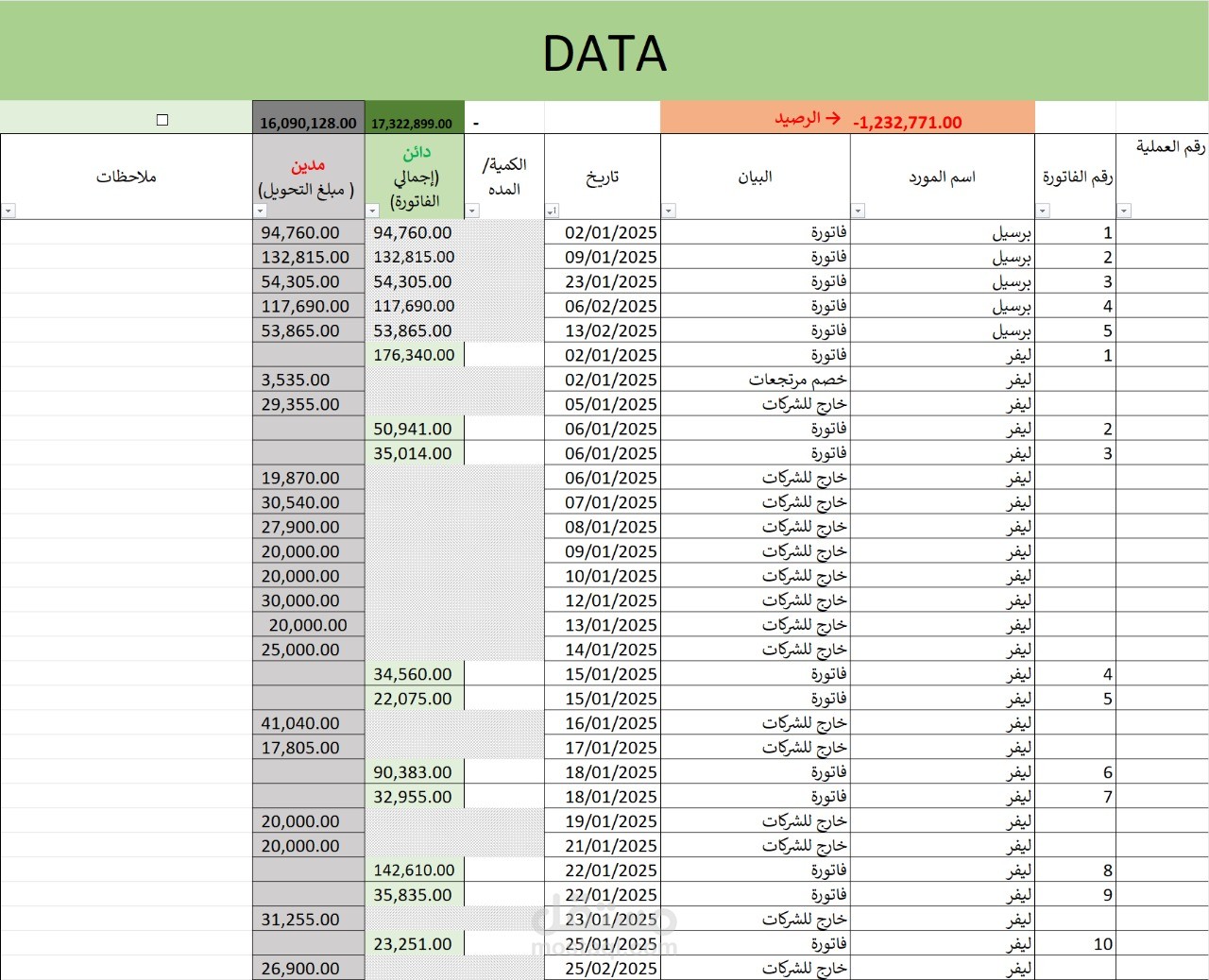The width and height of the screenshot is (1209, 980).
Task: Select credit cell 35,835.00
Action: coord(415,895)
